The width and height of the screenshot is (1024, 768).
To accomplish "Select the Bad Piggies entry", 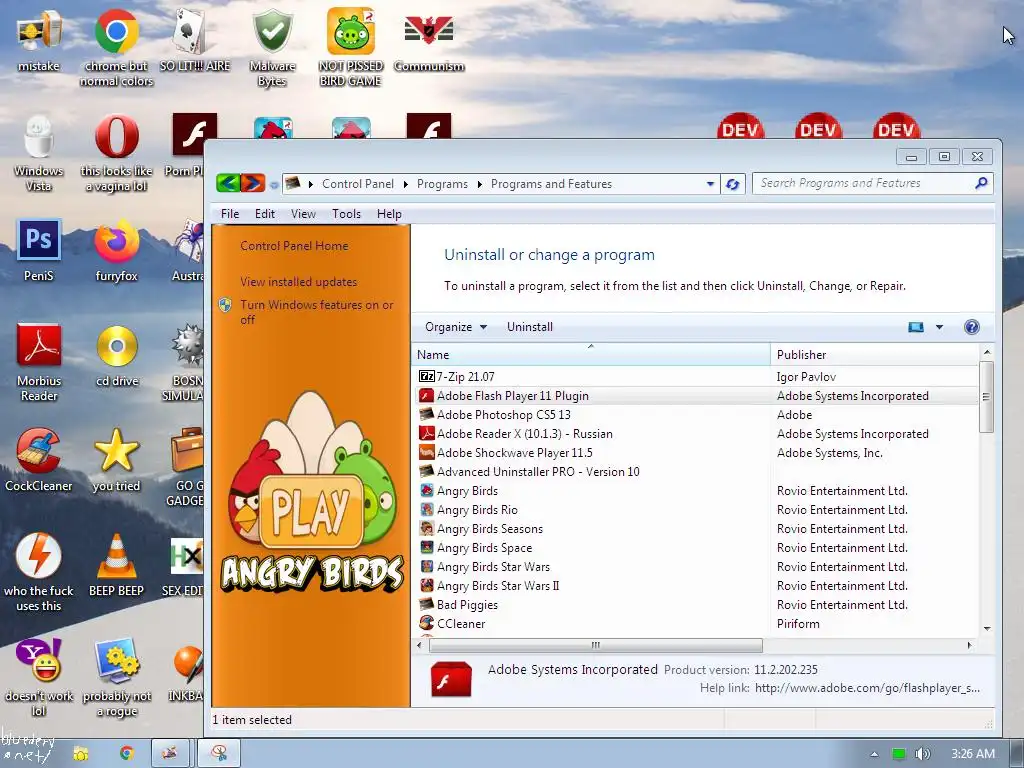I will click(697, 605).
